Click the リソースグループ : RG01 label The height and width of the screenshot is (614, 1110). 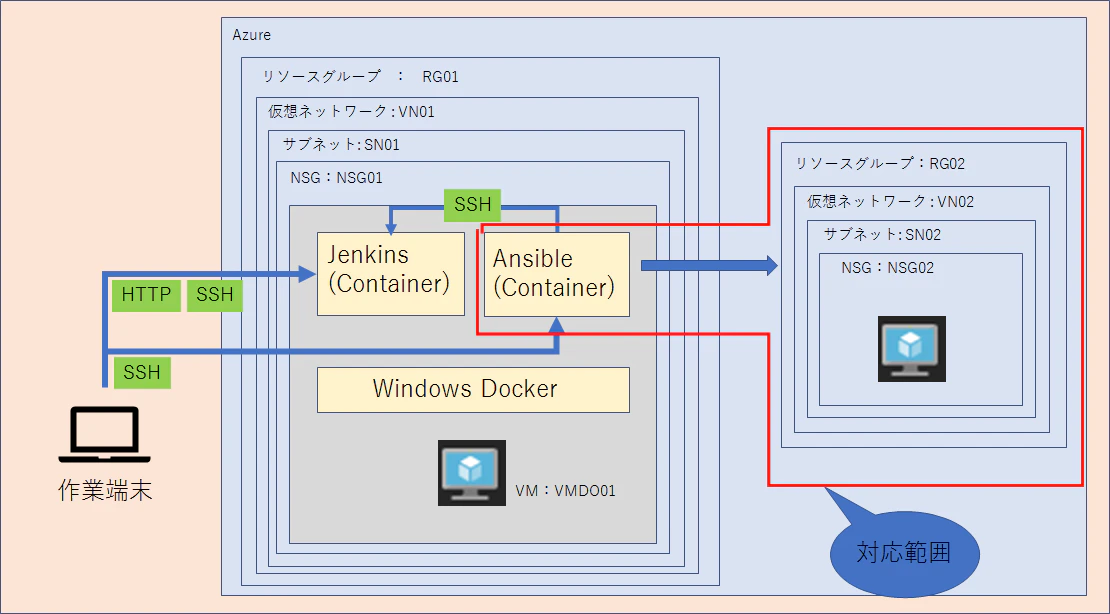(x=360, y=76)
